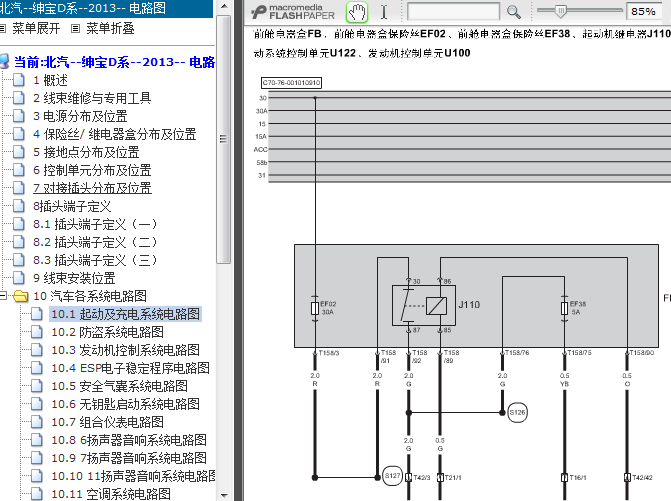Open 10.7 组合仪表电路图
The width and height of the screenshot is (671, 501).
107,422
